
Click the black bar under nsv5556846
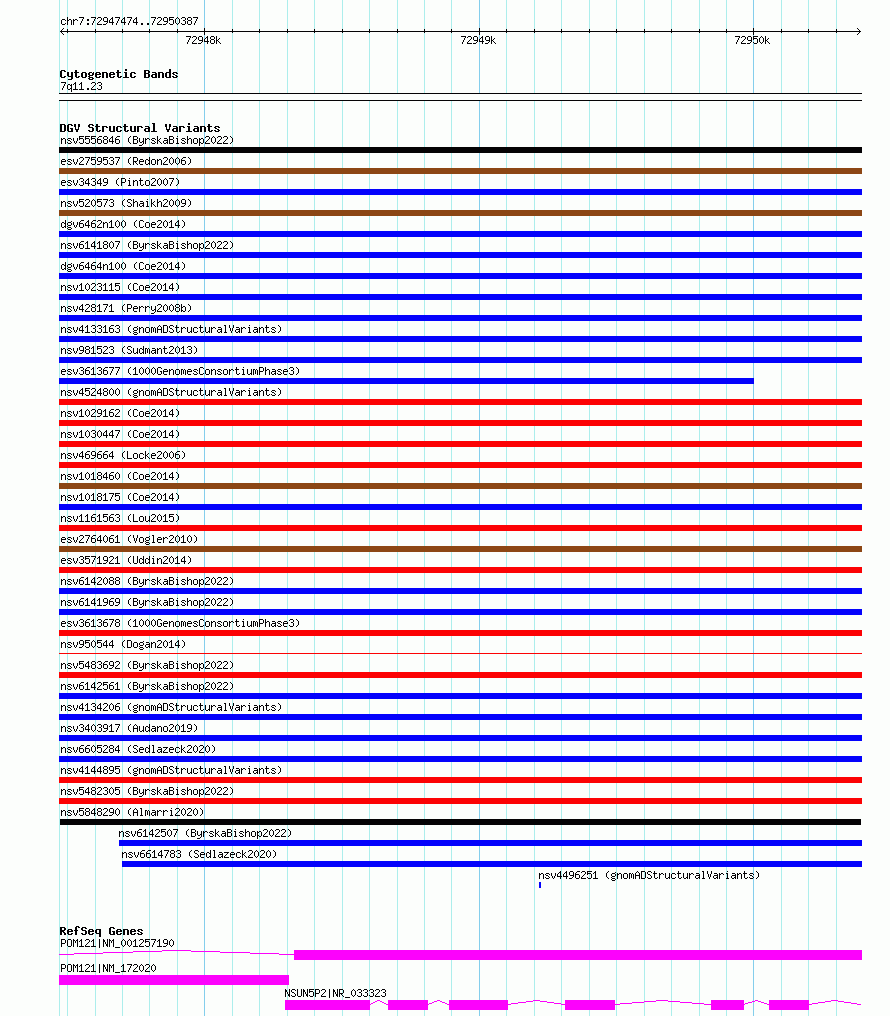[461, 150]
